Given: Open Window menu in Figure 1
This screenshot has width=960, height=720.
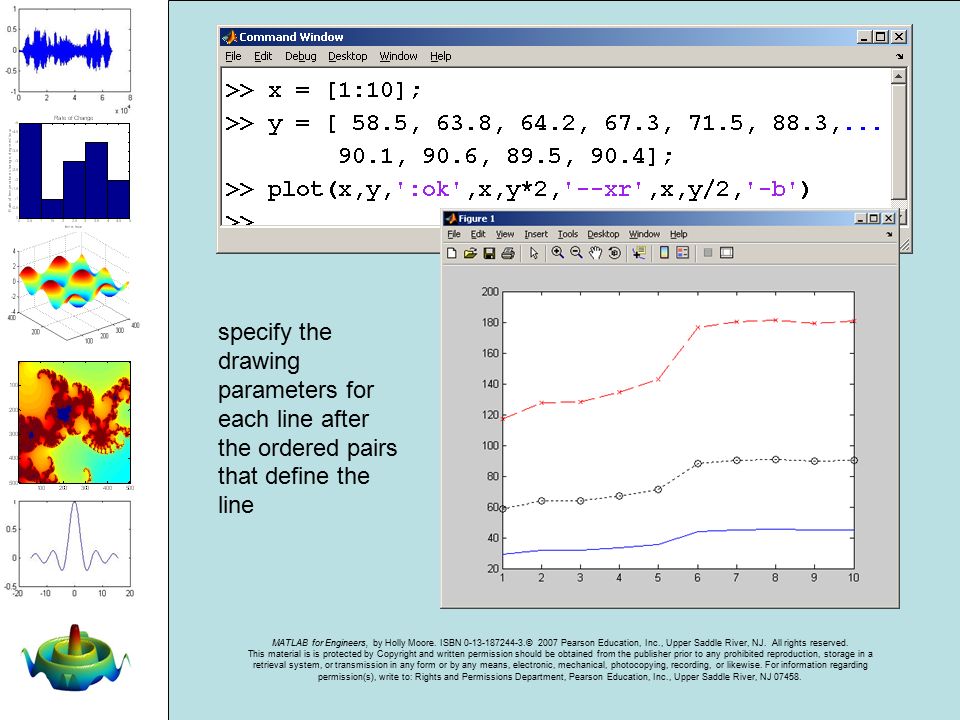Looking at the screenshot, I should [645, 234].
